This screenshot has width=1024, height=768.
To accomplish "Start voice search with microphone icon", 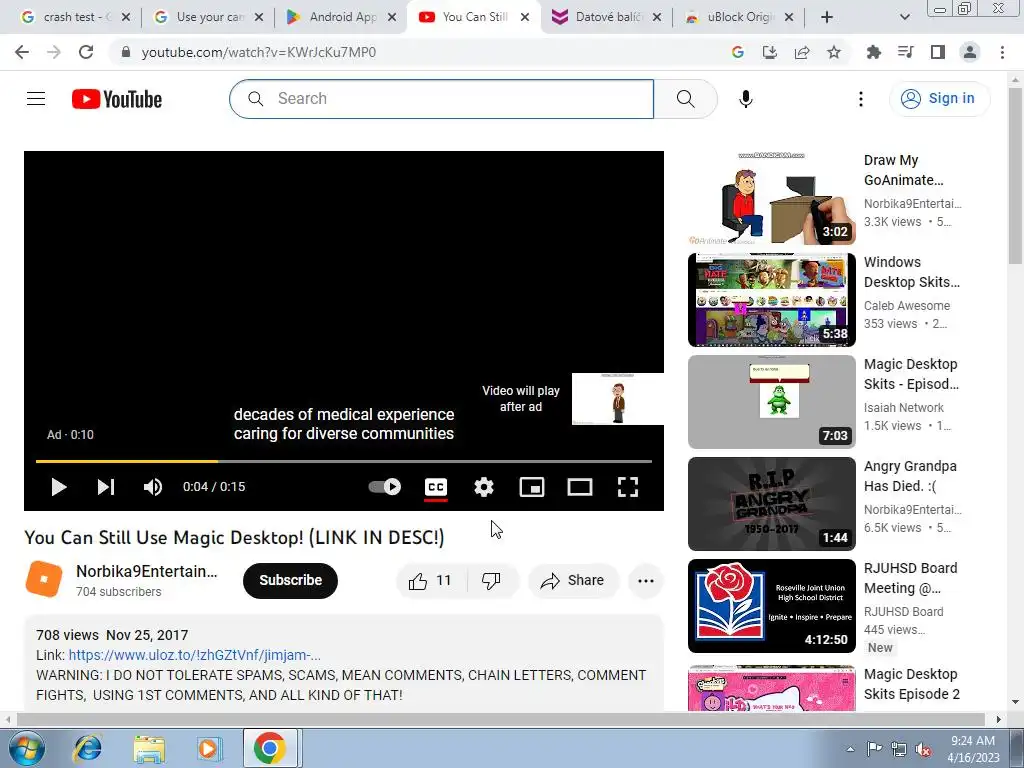I will point(746,99).
